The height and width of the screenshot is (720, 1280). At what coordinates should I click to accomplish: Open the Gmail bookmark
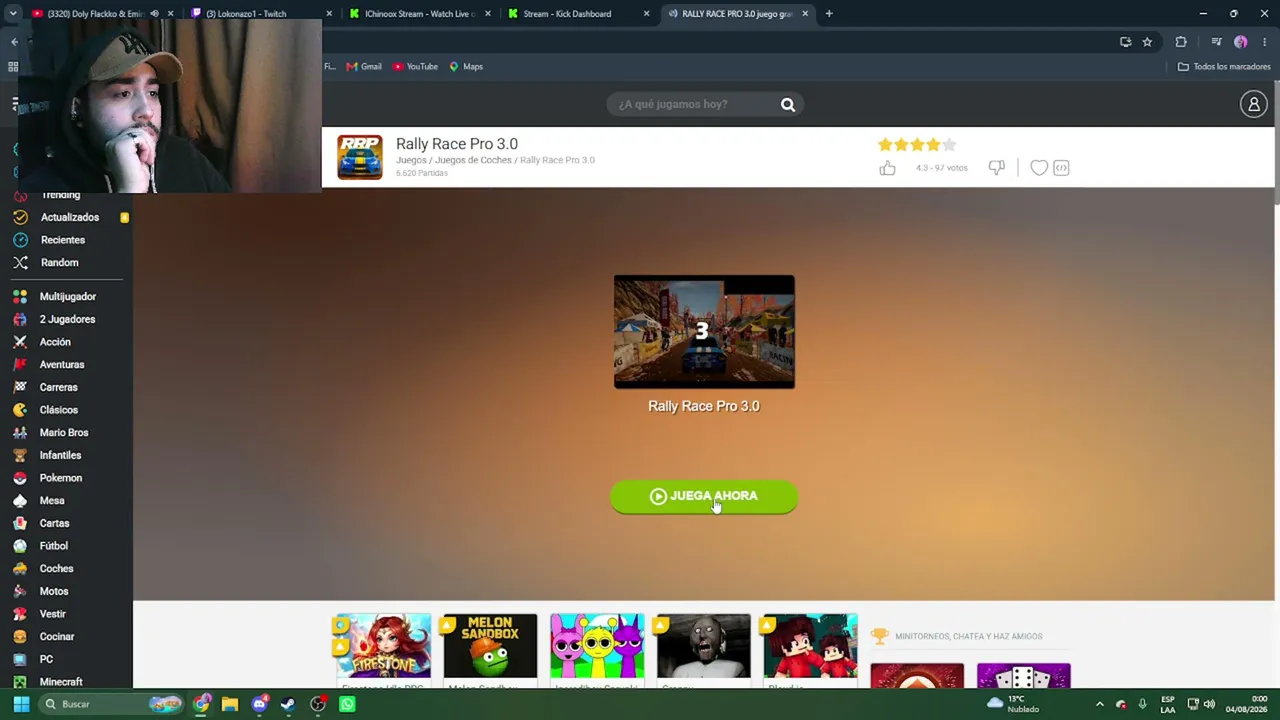[364, 67]
